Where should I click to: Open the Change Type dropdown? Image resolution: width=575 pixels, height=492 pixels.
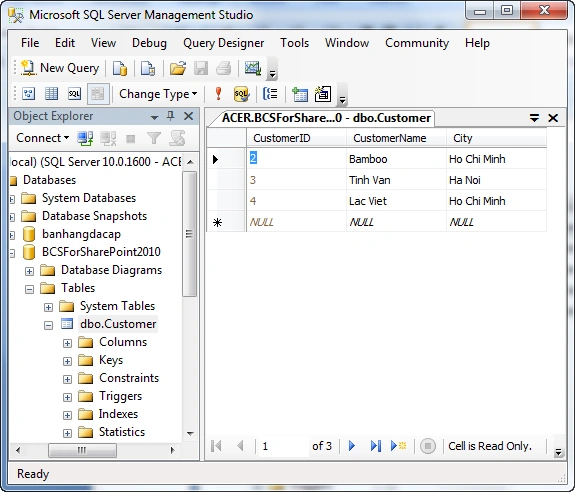pyautogui.click(x=158, y=94)
